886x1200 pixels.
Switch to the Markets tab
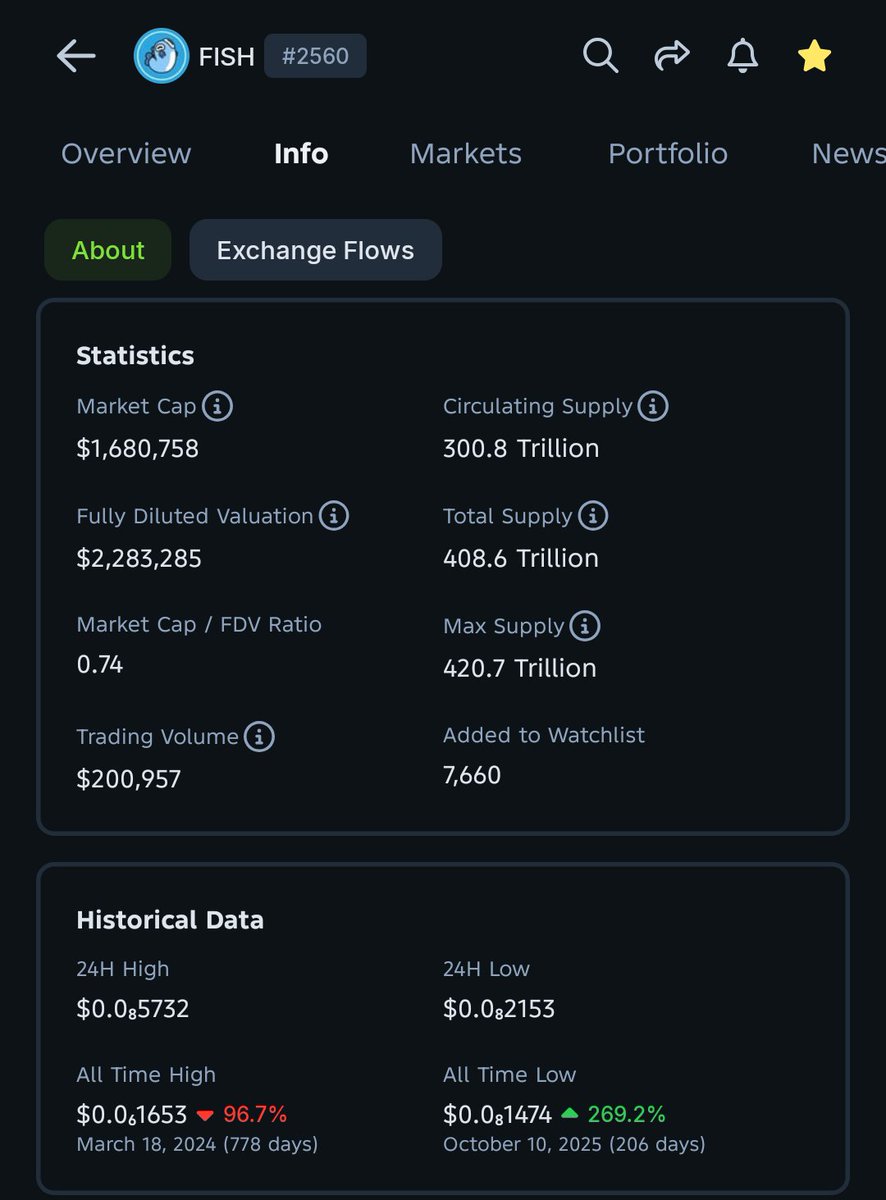pos(466,153)
